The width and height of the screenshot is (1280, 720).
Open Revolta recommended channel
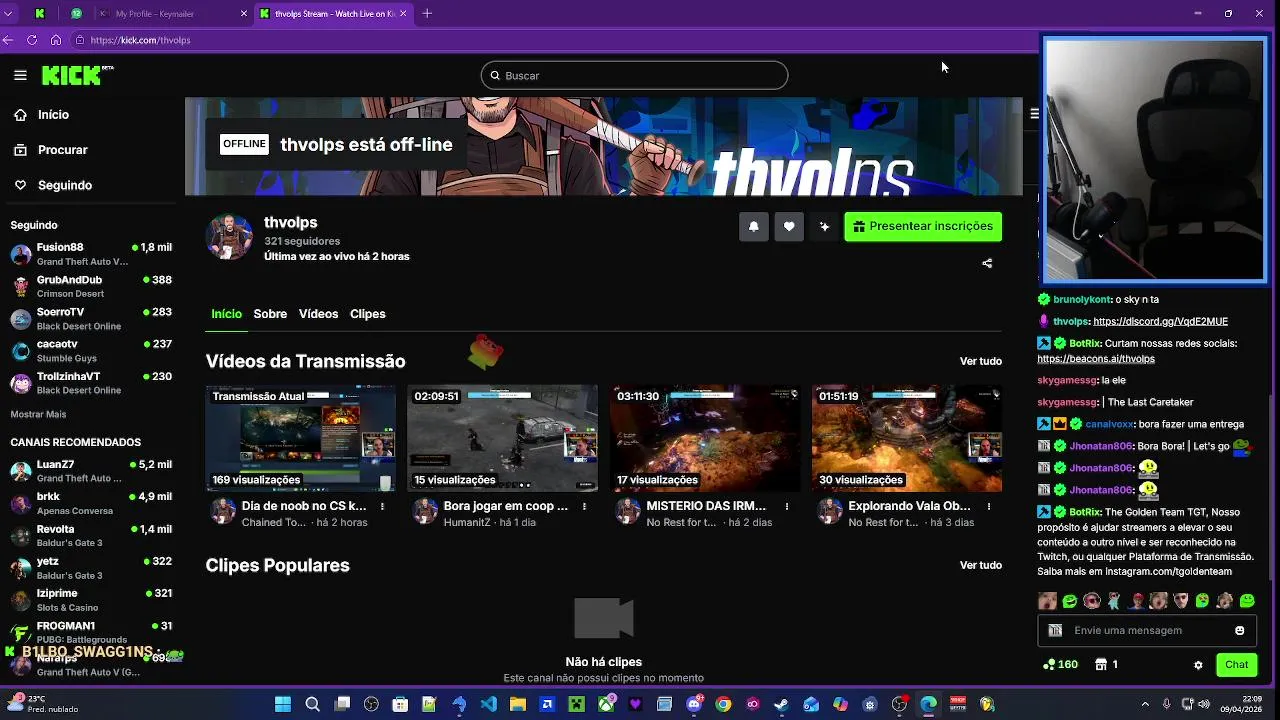[91, 536]
